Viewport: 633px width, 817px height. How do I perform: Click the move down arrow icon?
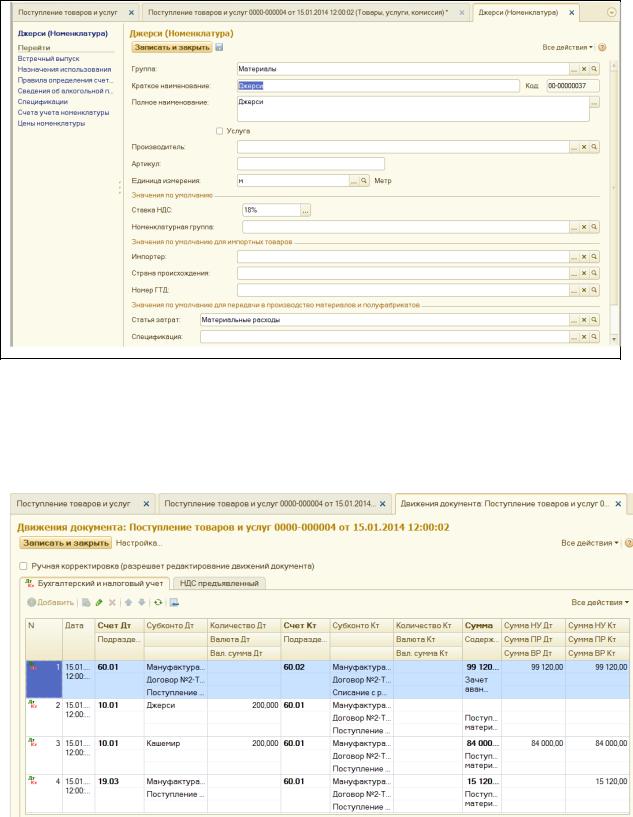pyautogui.click(x=141, y=602)
